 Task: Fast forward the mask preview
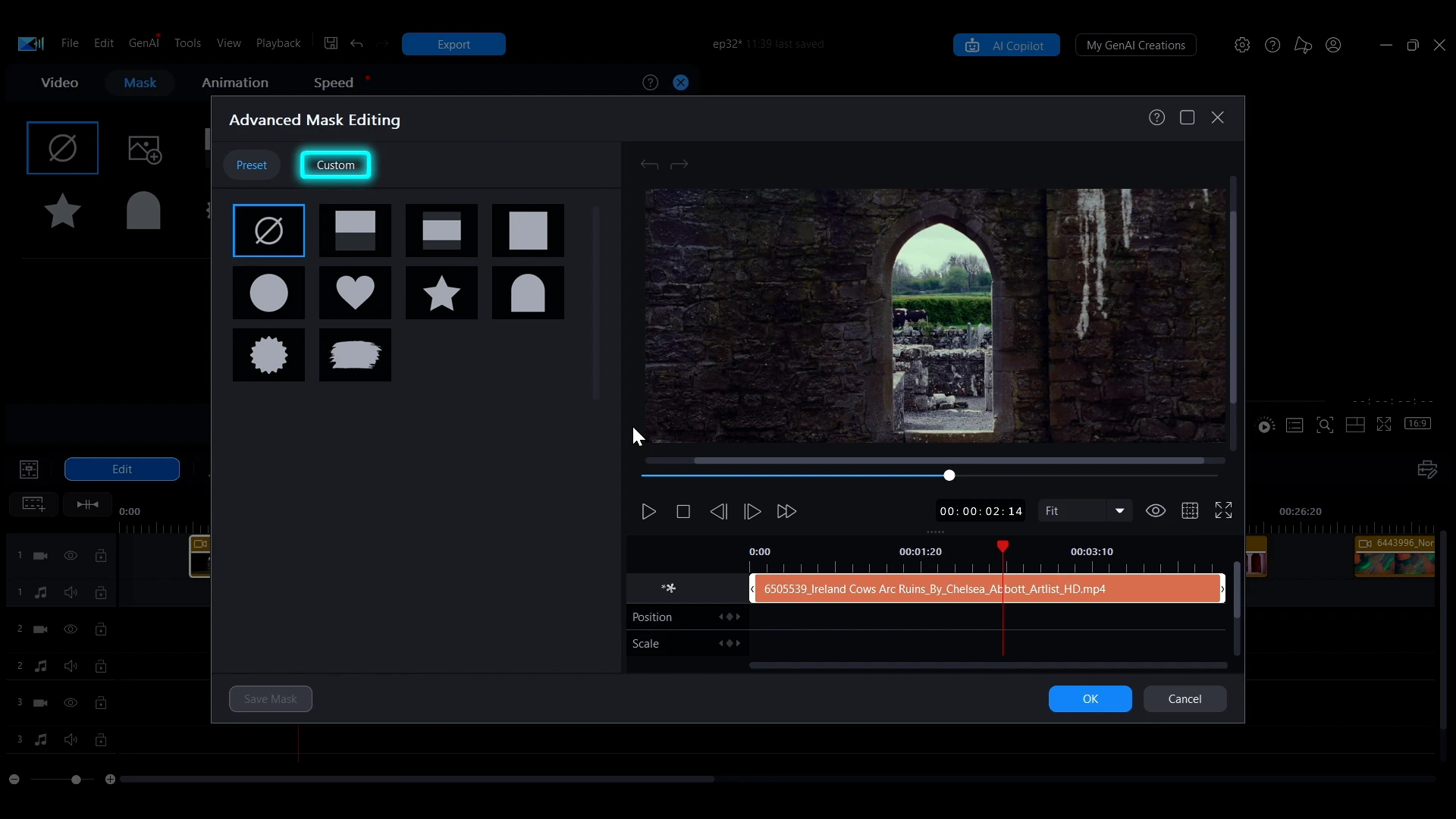786,512
